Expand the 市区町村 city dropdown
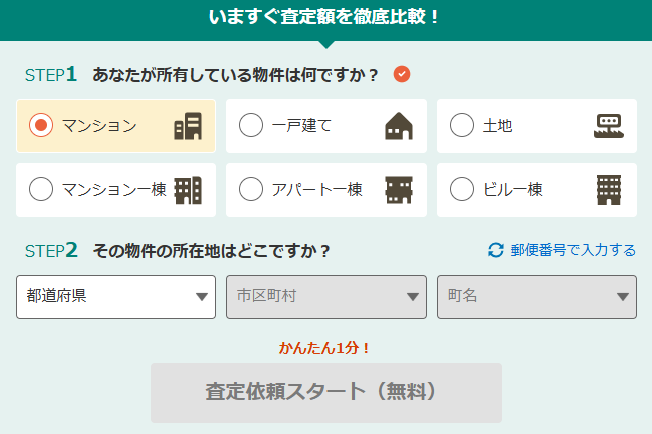 tap(326, 297)
